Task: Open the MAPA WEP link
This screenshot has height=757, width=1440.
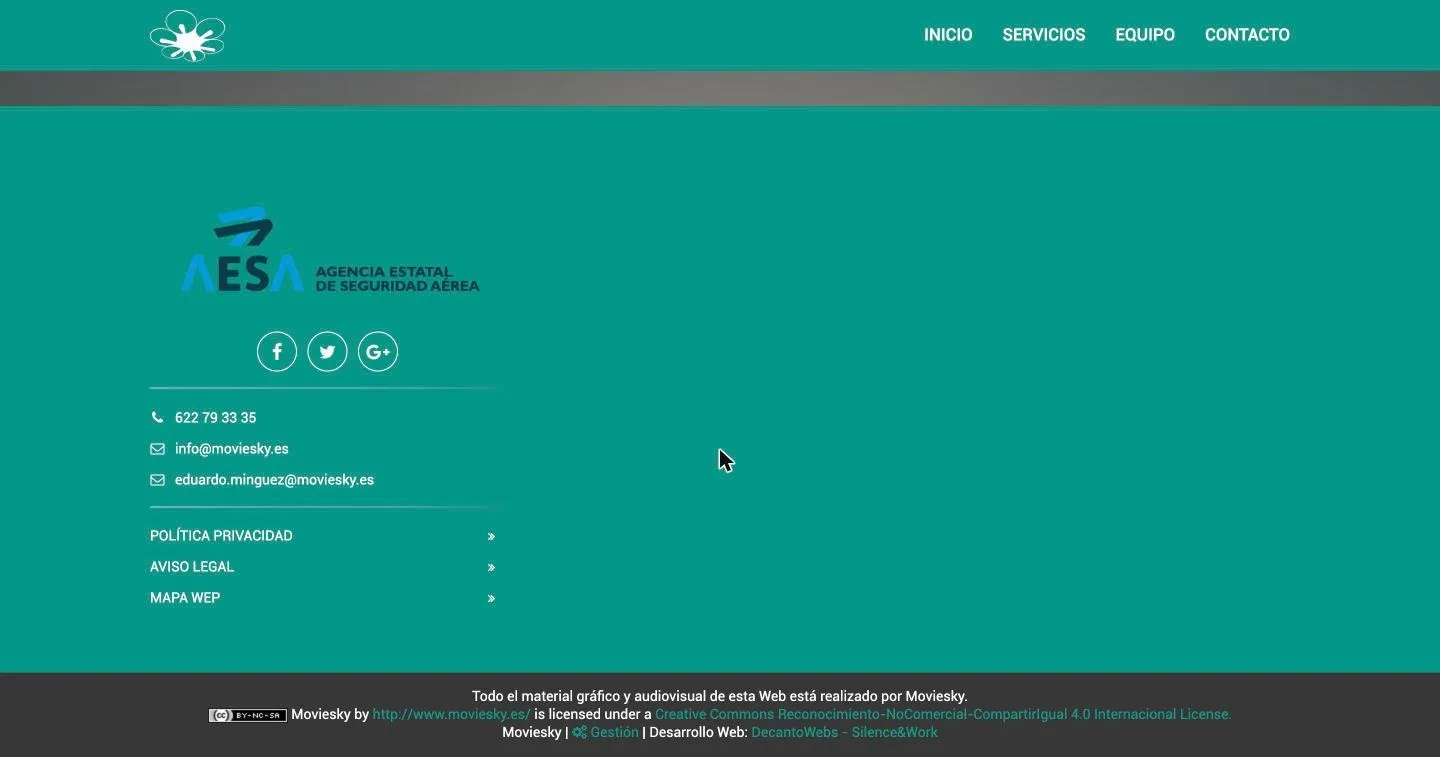Action: [185, 598]
